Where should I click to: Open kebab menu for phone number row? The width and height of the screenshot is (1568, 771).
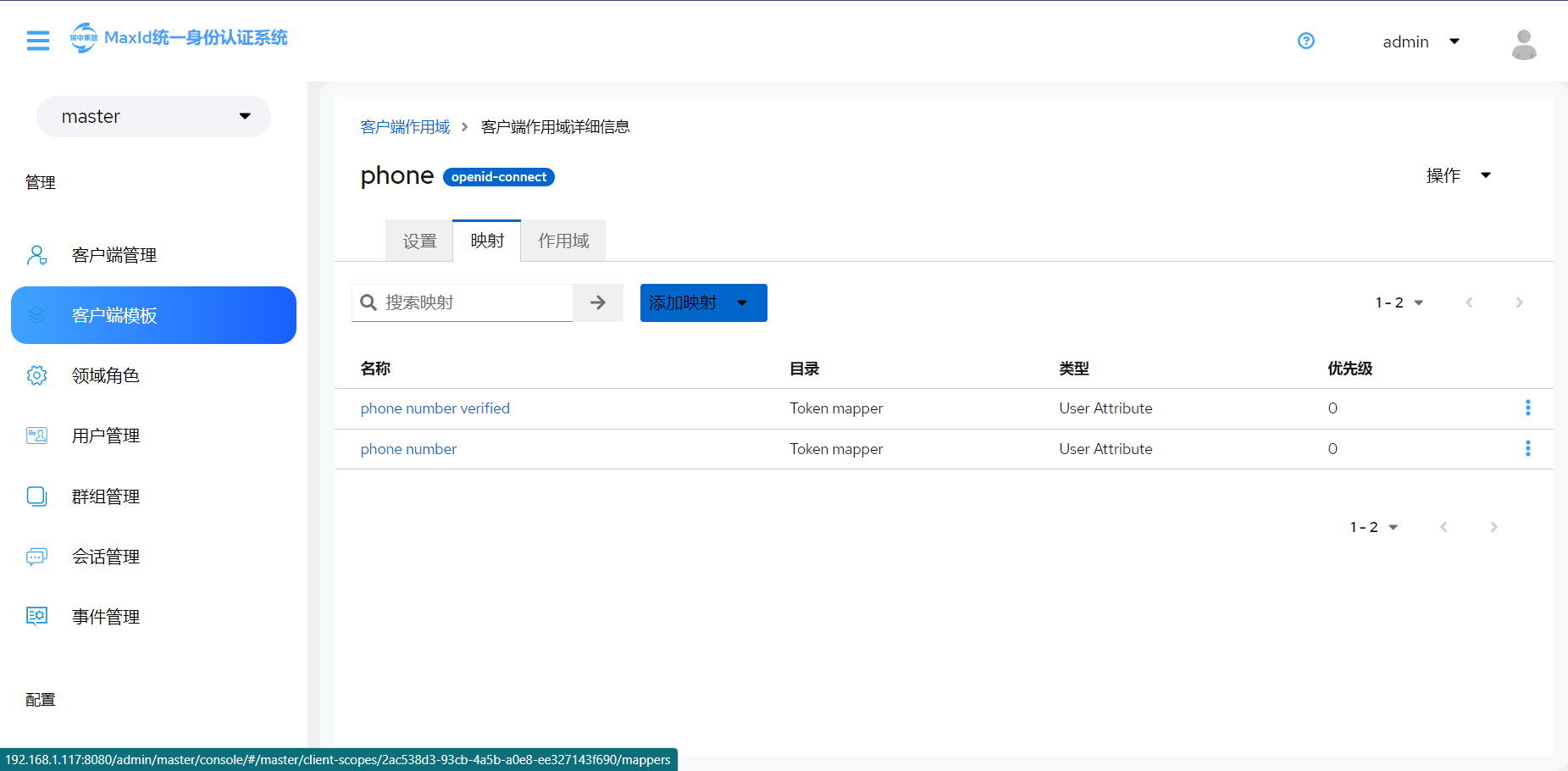1528,448
